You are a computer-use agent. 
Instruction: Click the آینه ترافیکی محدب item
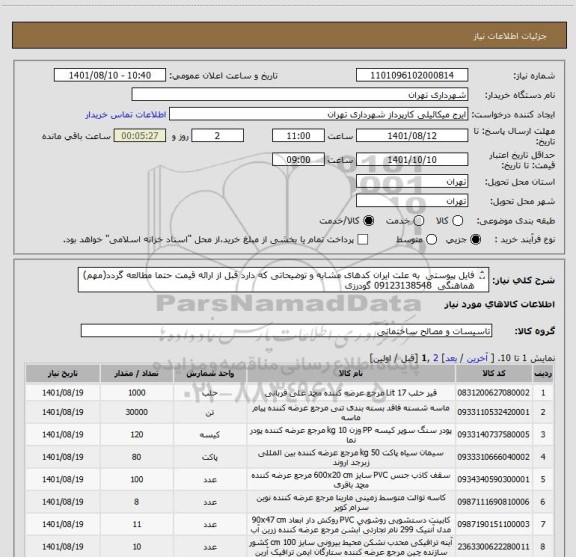(351, 547)
